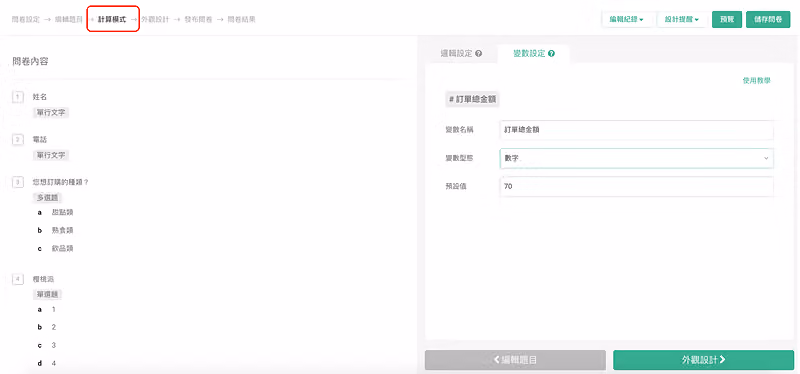The height and width of the screenshot is (374, 800).
Task: Expand the 變數型態 select box
Action: (636, 158)
